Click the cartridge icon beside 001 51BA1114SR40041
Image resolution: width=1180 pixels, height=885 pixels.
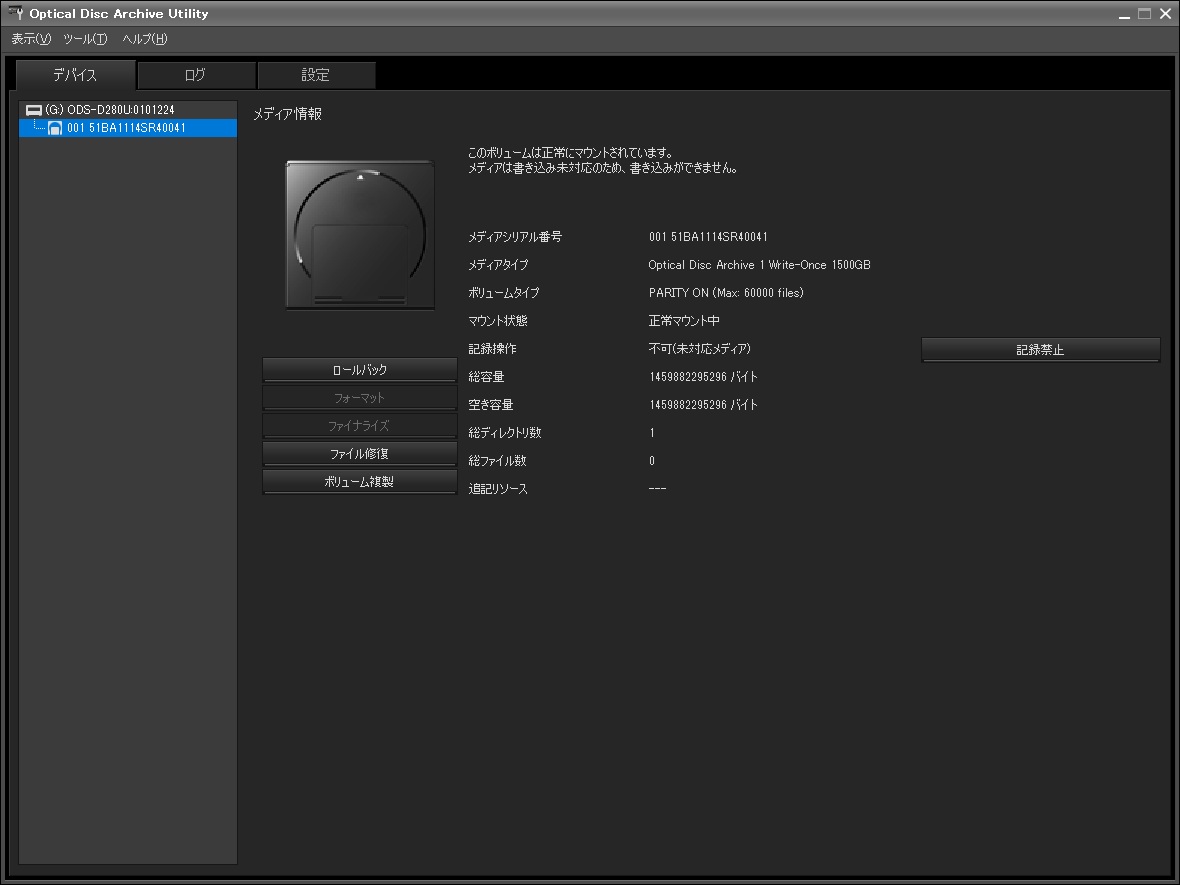[x=55, y=128]
